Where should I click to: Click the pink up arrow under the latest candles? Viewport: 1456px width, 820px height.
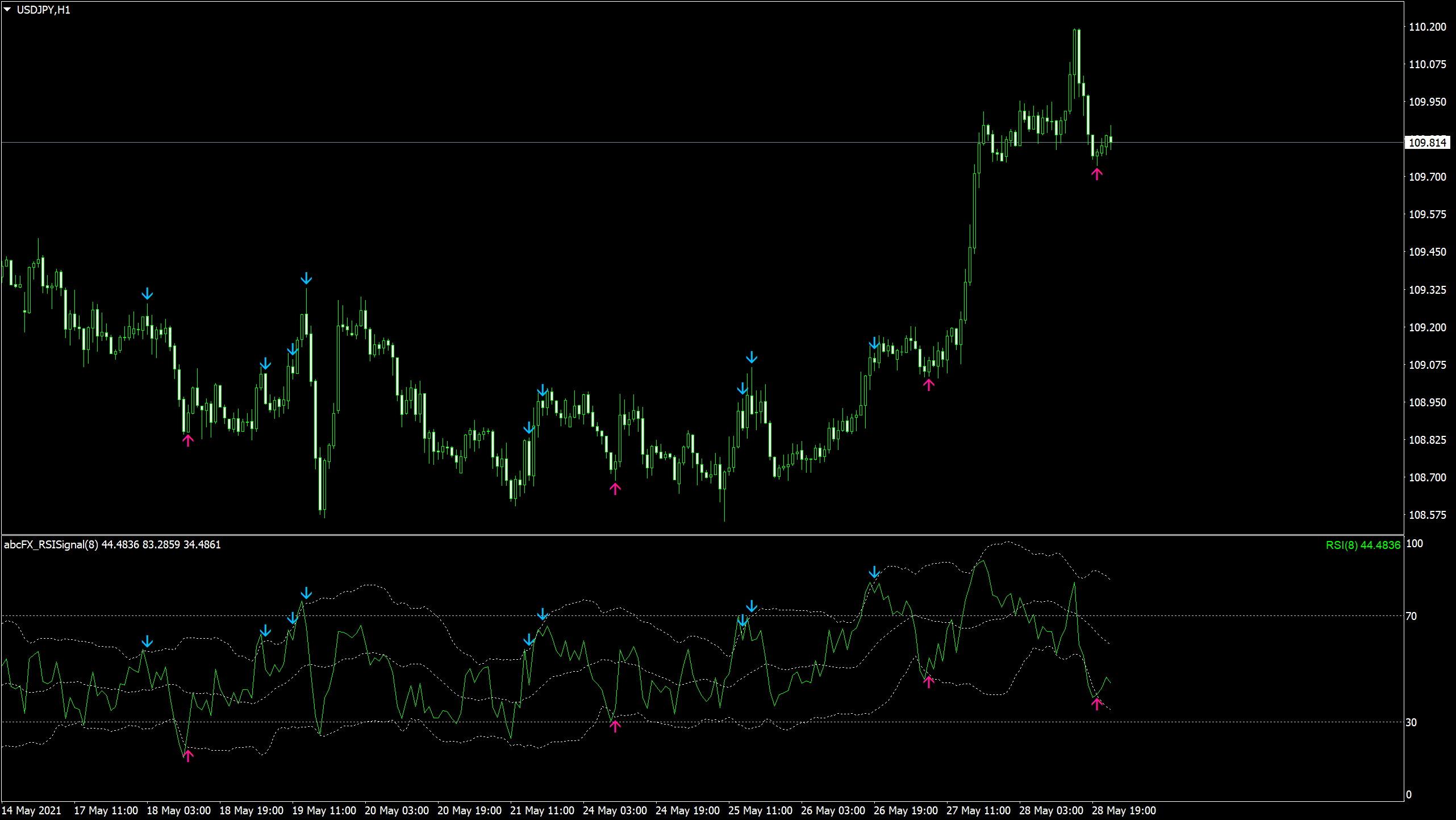coord(1096,174)
